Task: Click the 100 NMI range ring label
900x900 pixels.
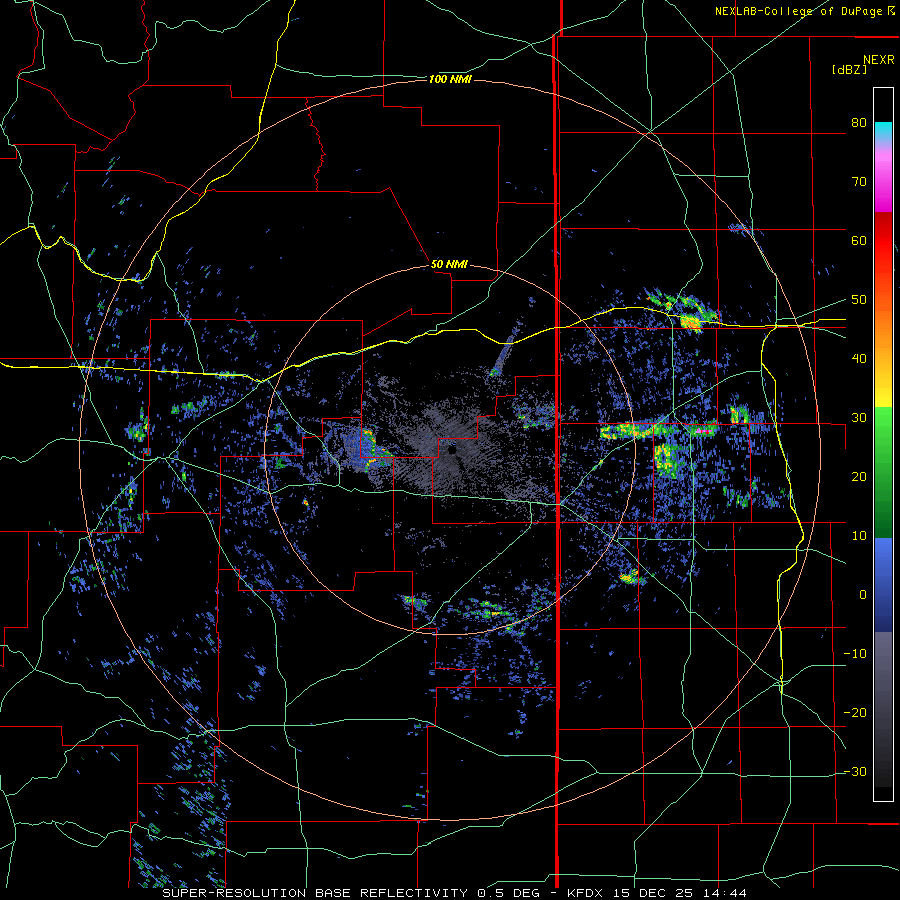Action: (450, 79)
